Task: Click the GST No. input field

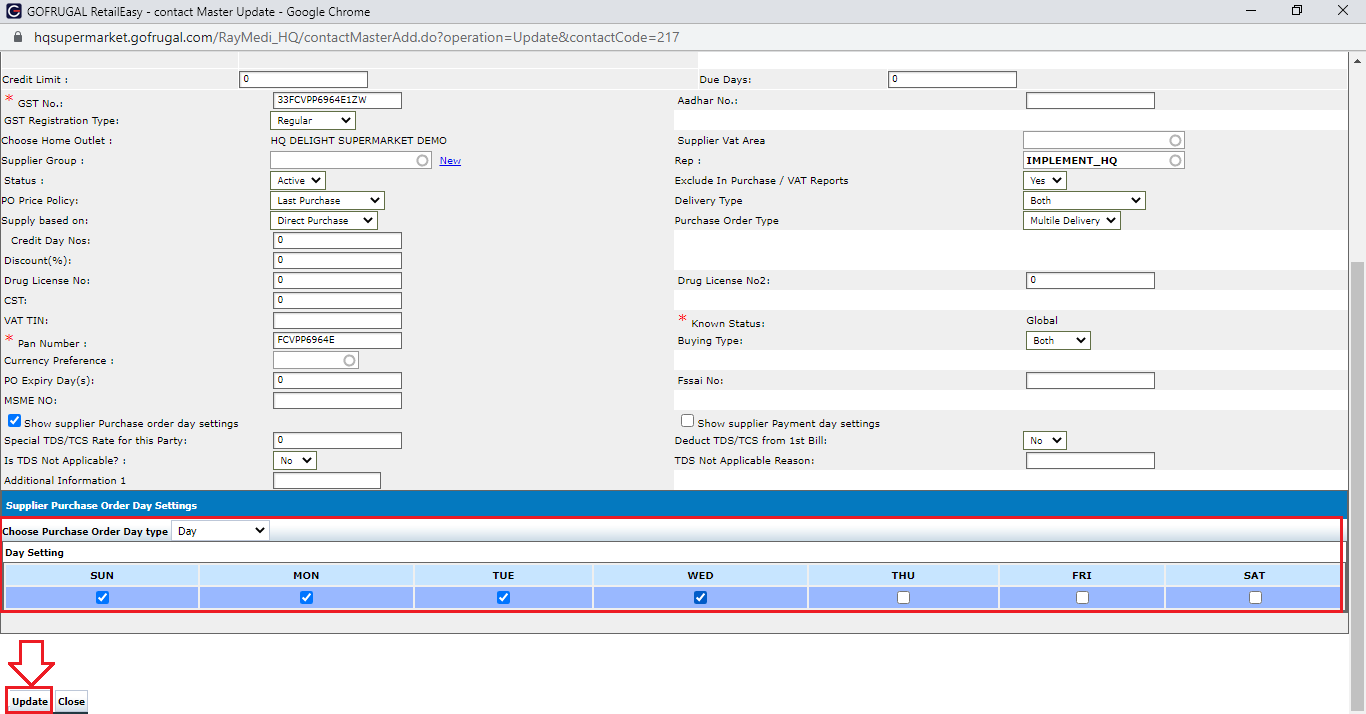Action: [337, 101]
